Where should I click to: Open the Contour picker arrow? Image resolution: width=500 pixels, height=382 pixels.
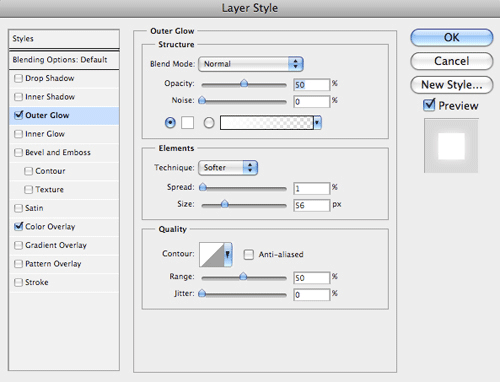click(228, 255)
